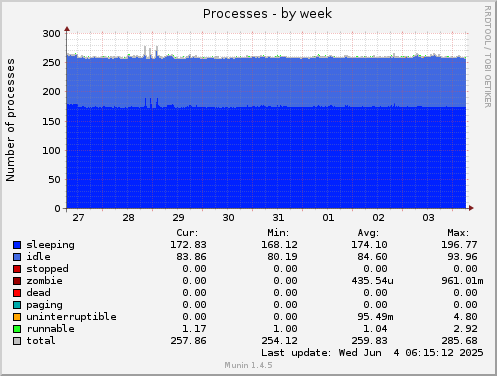Click idle maximum value 93.96
The width and height of the screenshot is (497, 376).
coord(462,257)
